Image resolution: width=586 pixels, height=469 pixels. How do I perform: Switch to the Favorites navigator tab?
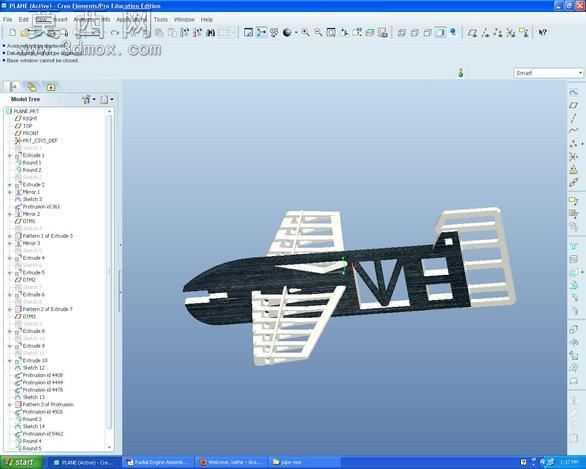[x=51, y=87]
